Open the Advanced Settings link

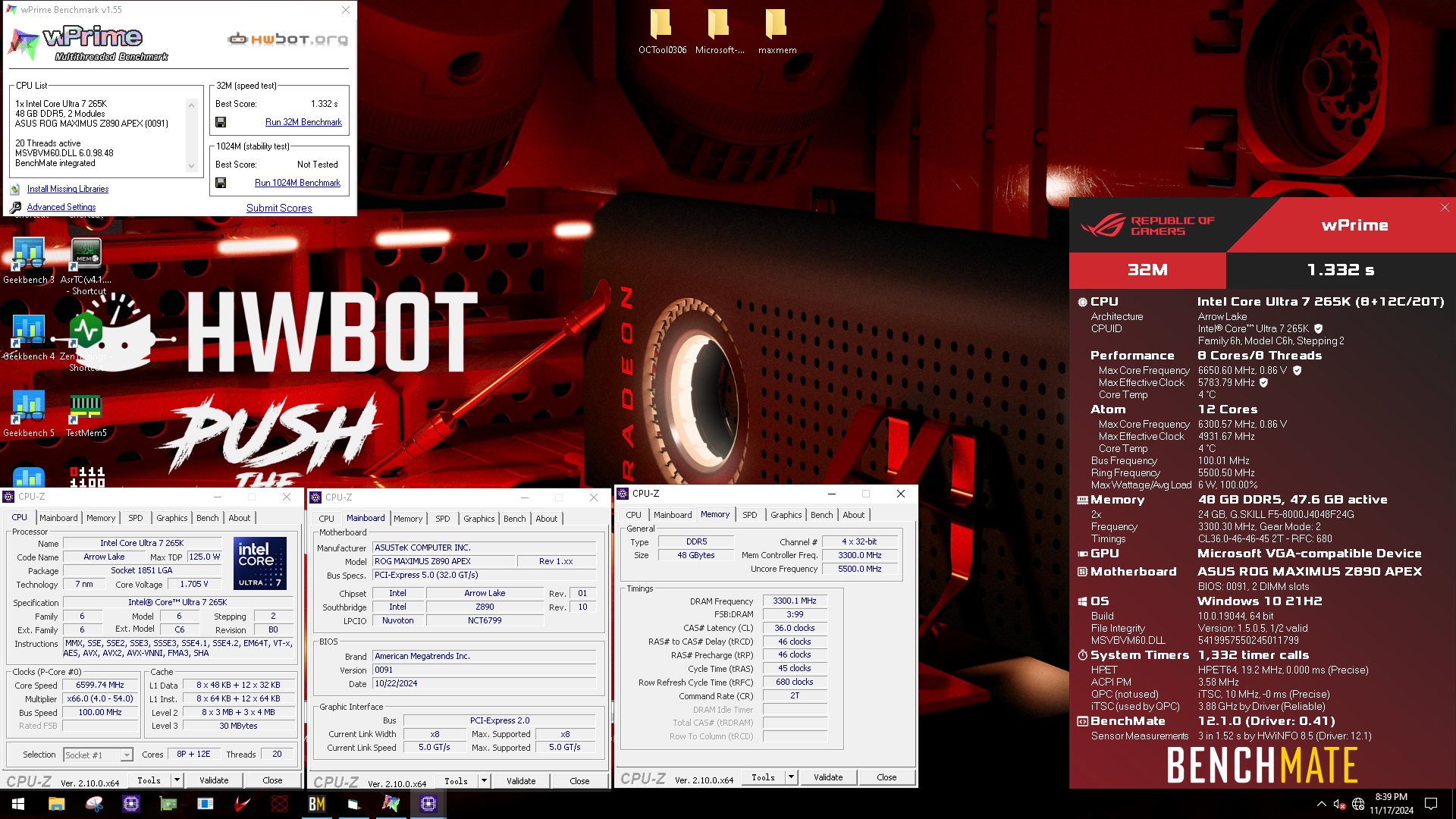61,207
